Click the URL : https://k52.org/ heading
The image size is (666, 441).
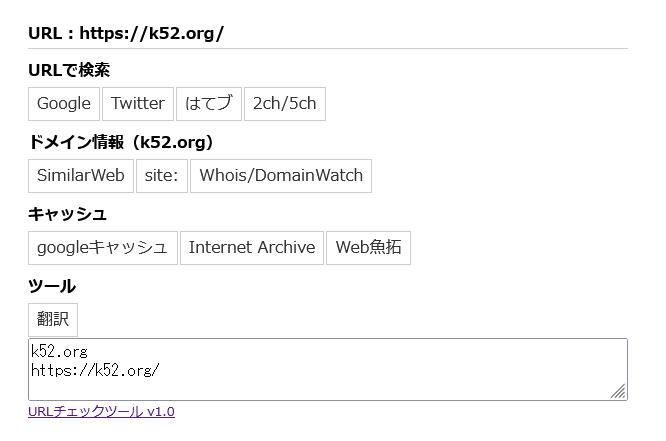(126, 33)
